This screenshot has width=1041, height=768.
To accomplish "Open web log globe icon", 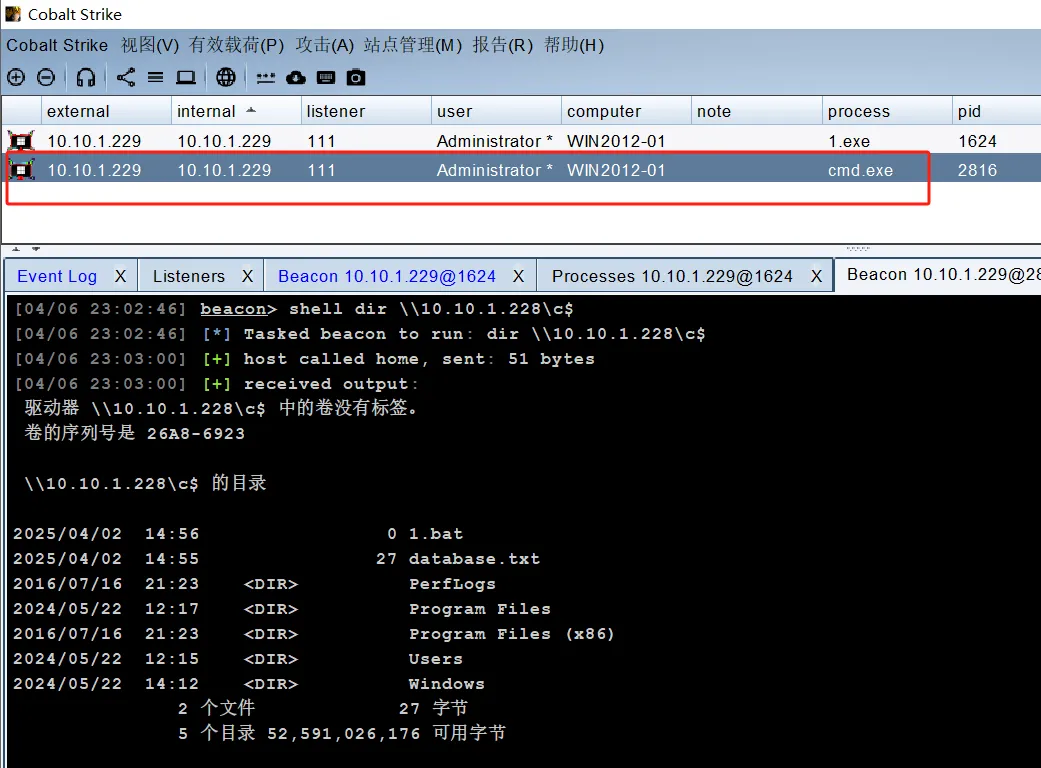I will 226,78.
